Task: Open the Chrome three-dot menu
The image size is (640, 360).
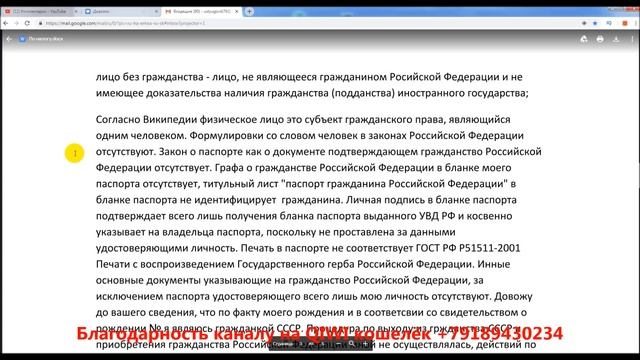Action: 636,23
